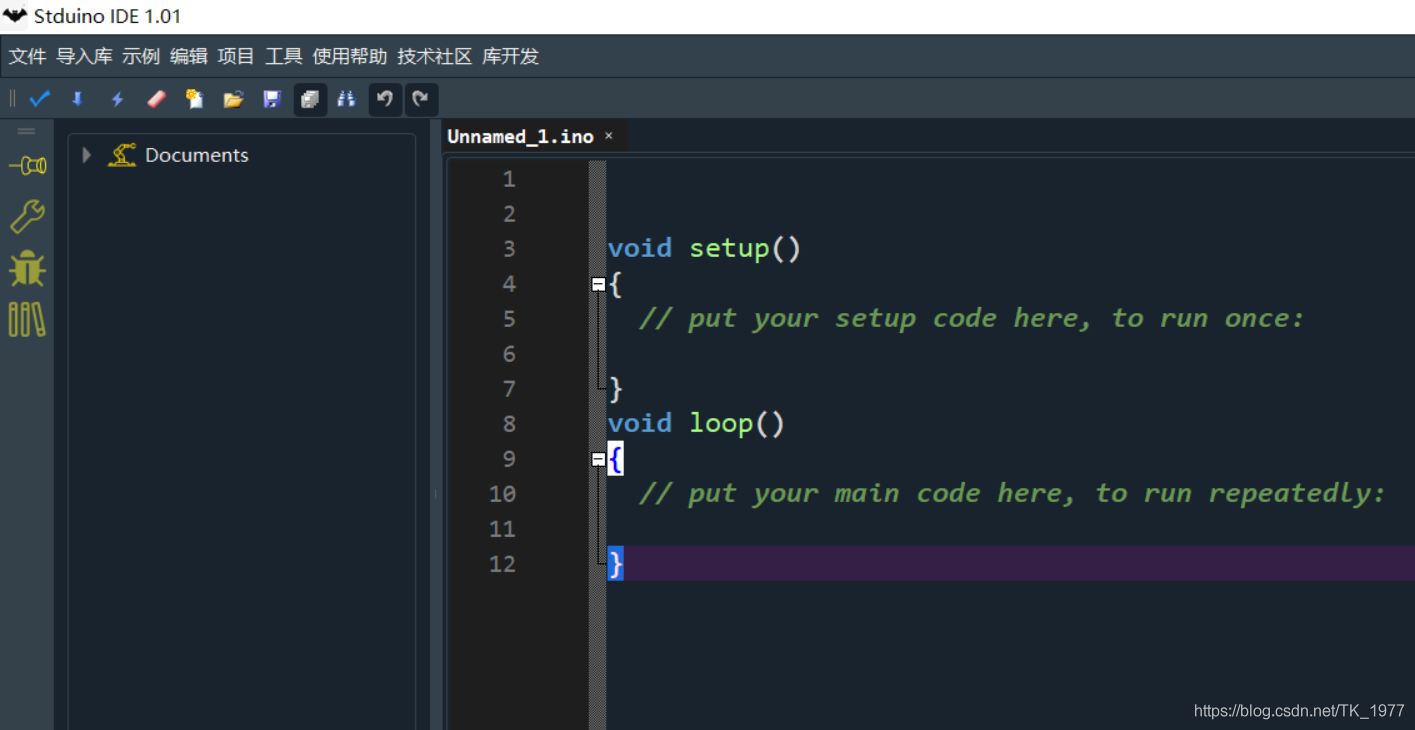
Task: Collapse the setup() function code fold
Action: point(598,284)
